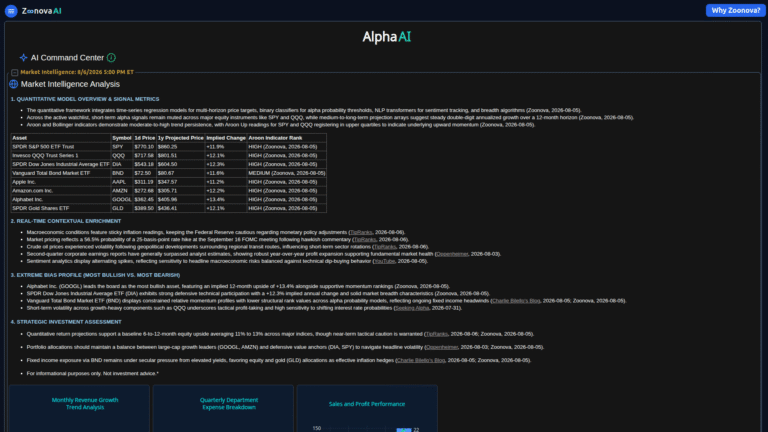Click the AlphaAI page title
The width and height of the screenshot is (768, 432).
pyautogui.click(x=386, y=37)
